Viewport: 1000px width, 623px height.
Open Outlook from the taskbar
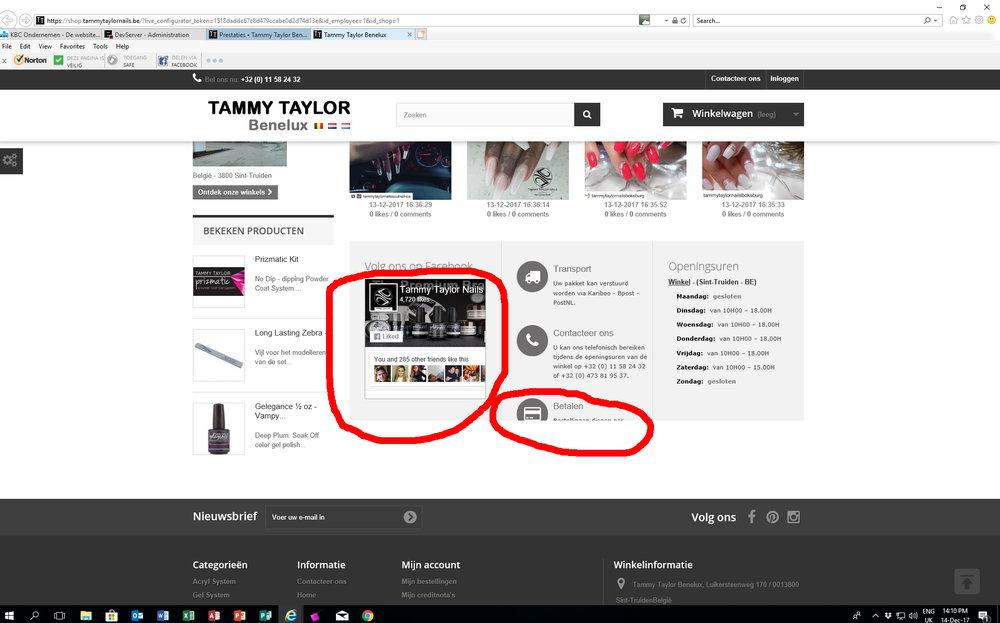point(137,615)
